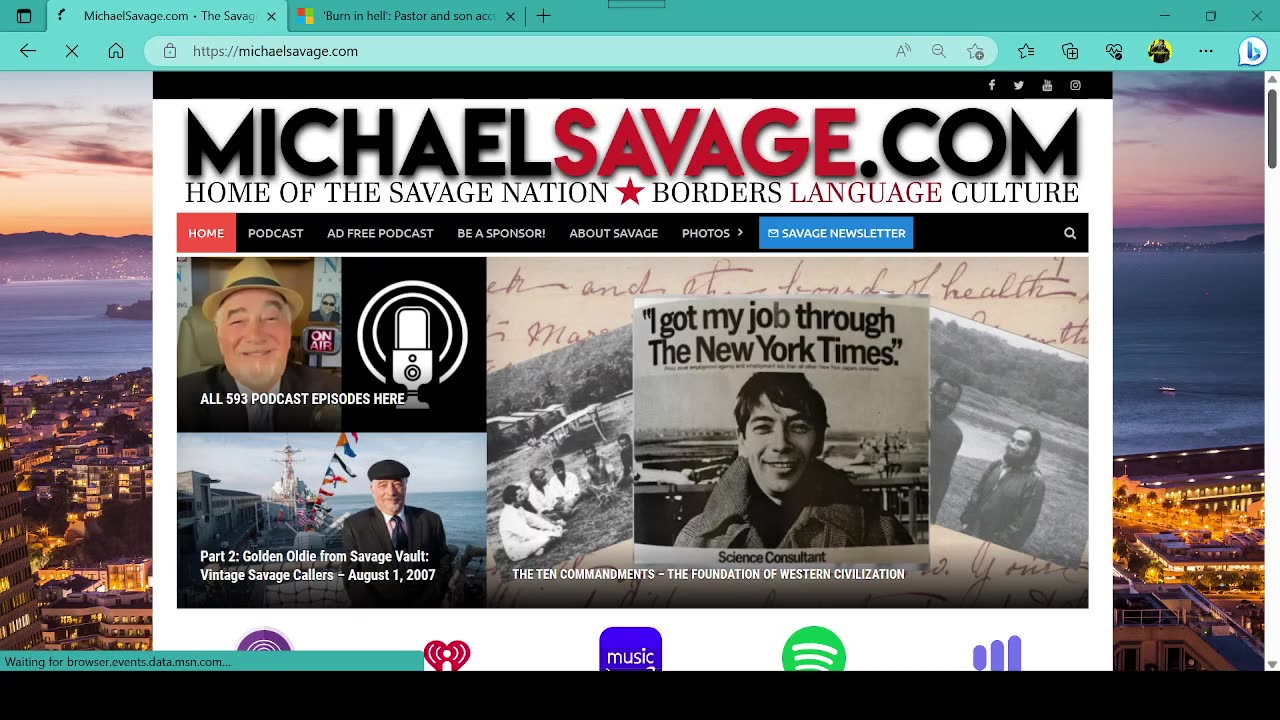Click the scrollbar up arrow
Image resolution: width=1280 pixels, height=720 pixels.
click(x=1272, y=79)
